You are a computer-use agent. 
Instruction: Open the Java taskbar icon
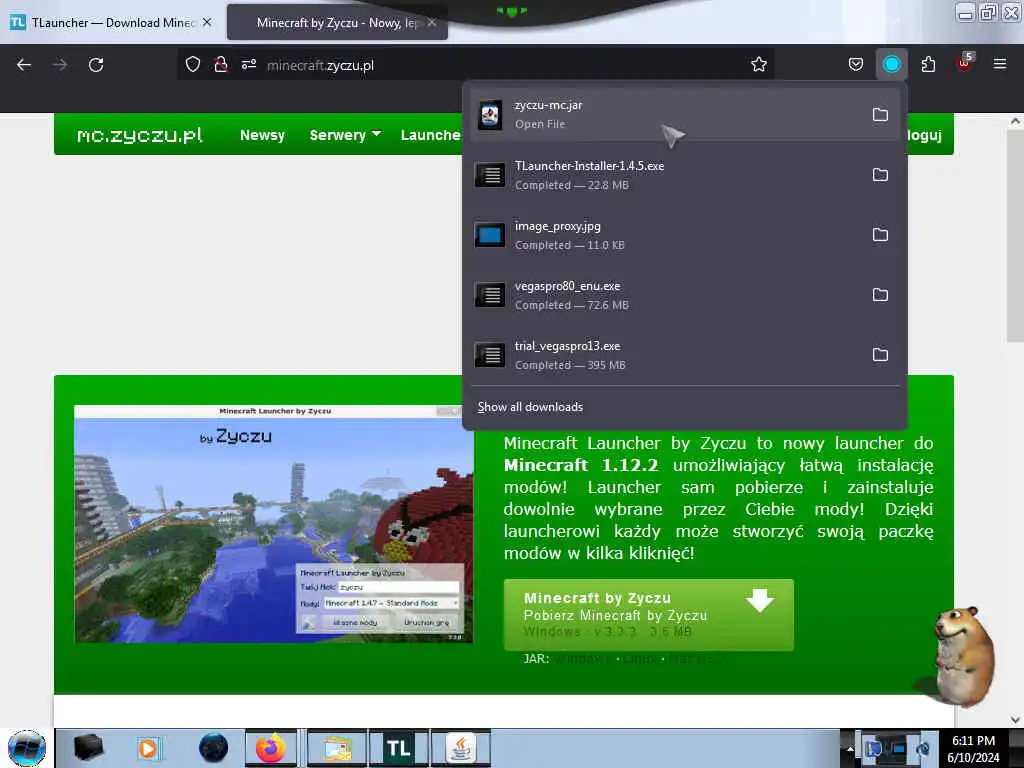[461, 748]
